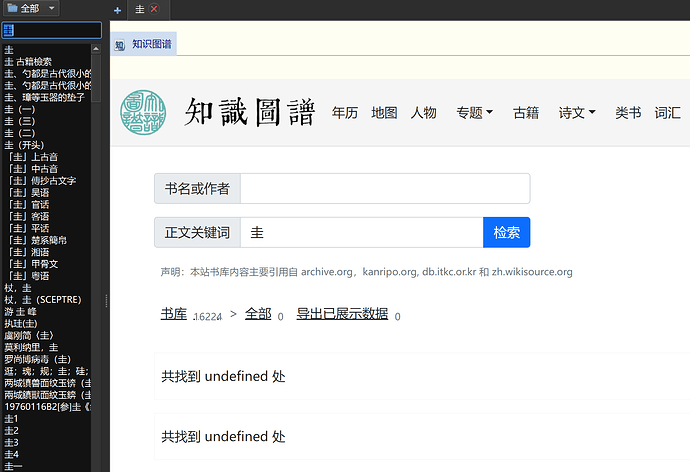Expand the 专题 dropdown menu
690x472 pixels.
pos(475,113)
